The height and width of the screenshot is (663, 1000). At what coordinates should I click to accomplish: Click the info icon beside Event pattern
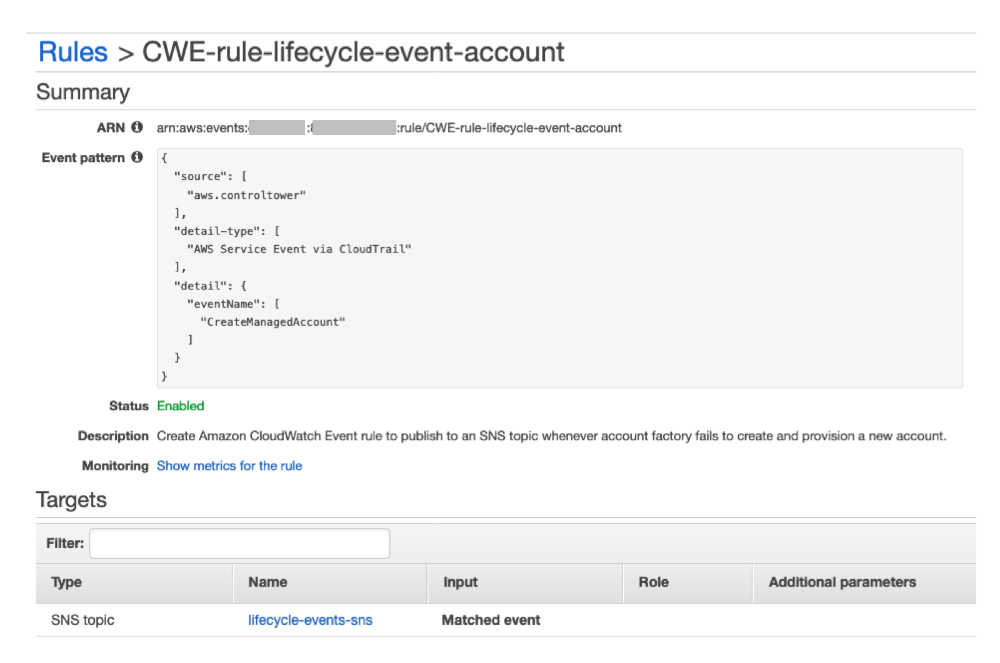(x=139, y=156)
